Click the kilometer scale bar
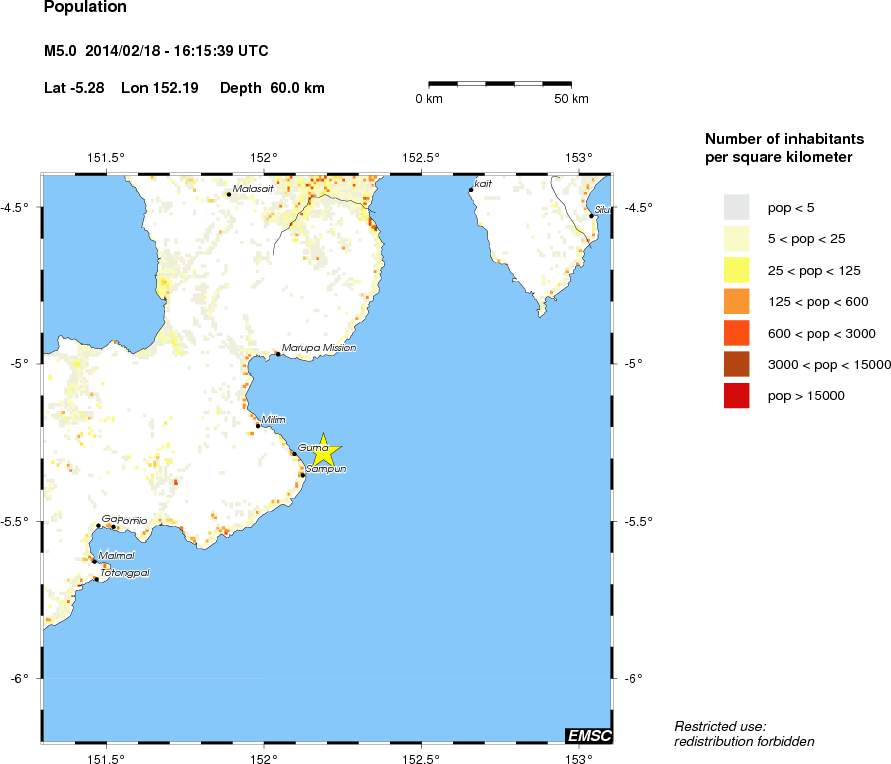Screen dimensions: 891x764 [500, 84]
